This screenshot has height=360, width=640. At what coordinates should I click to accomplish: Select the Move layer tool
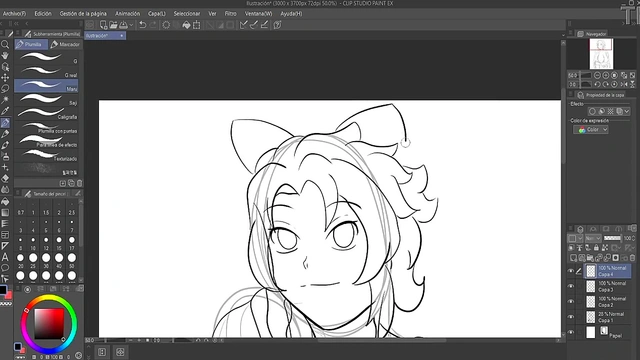[5, 77]
